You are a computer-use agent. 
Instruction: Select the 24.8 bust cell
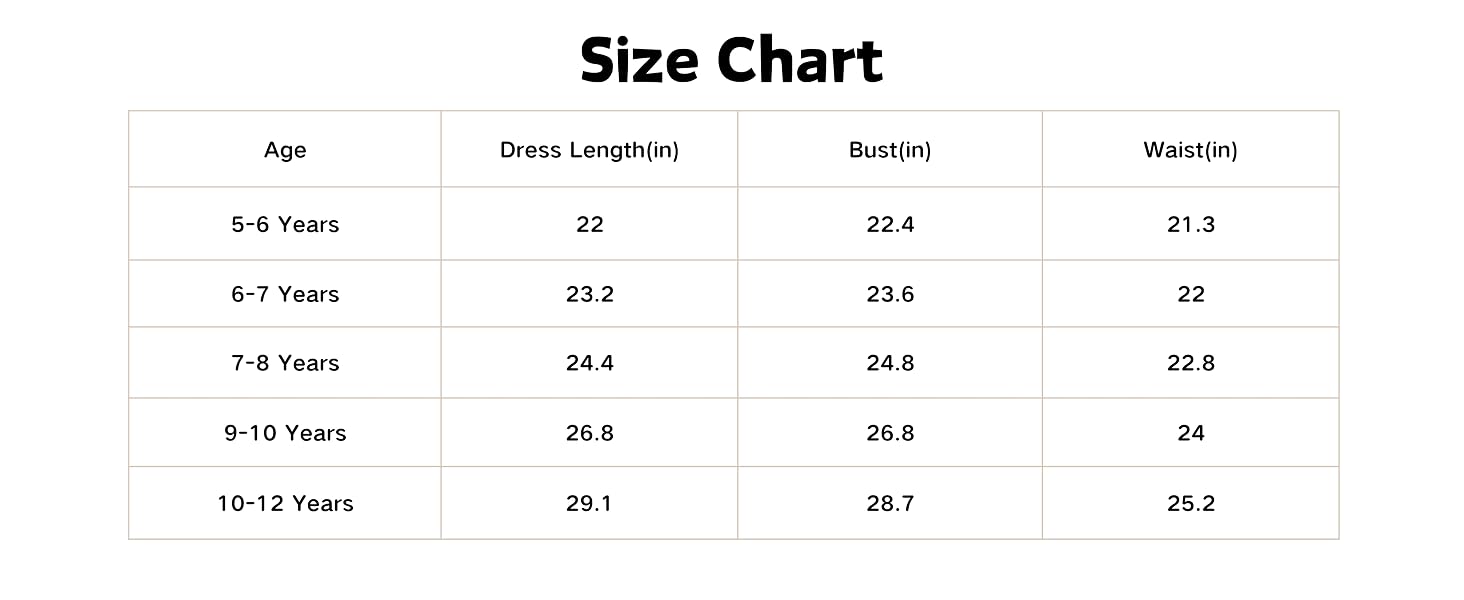tap(890, 363)
